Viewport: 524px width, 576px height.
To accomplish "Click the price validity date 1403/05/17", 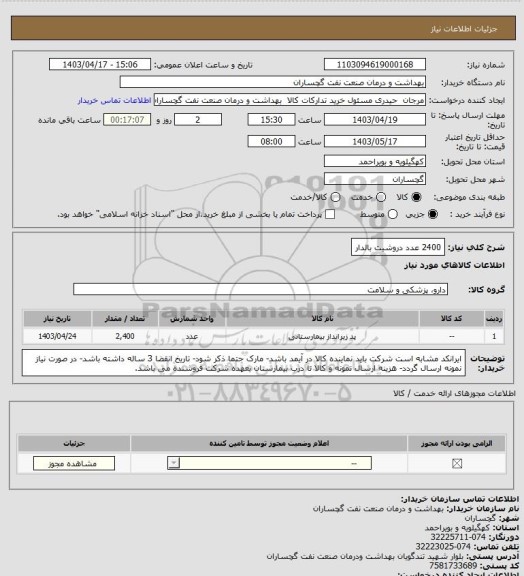I will (x=375, y=141).
